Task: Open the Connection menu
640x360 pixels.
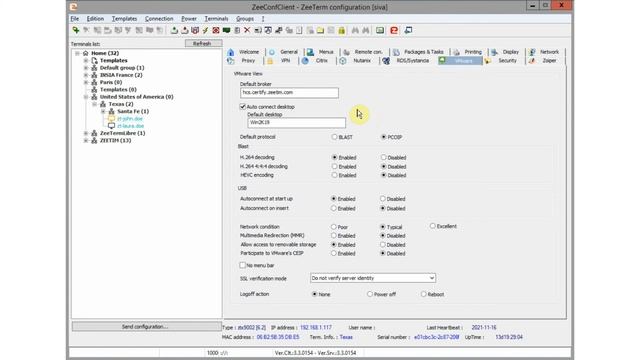Action: pos(159,19)
